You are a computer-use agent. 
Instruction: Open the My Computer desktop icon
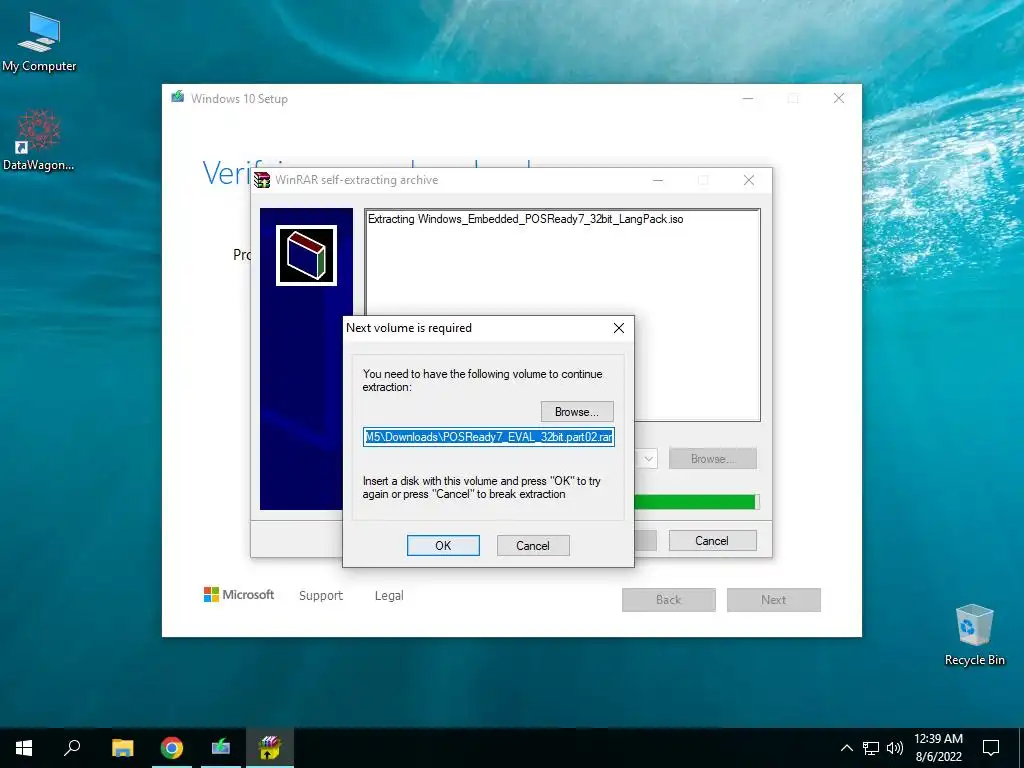coord(39,42)
